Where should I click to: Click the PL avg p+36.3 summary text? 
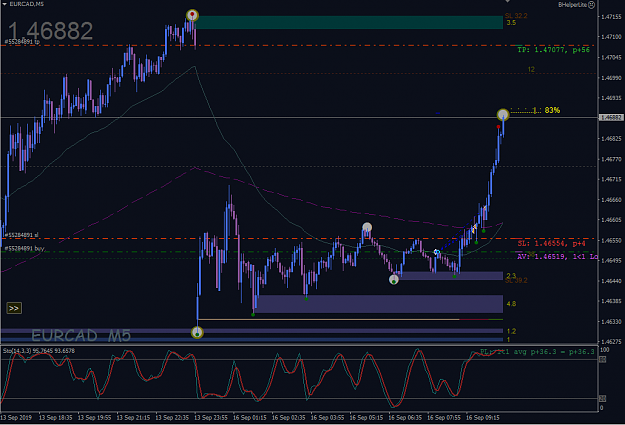tap(537, 352)
